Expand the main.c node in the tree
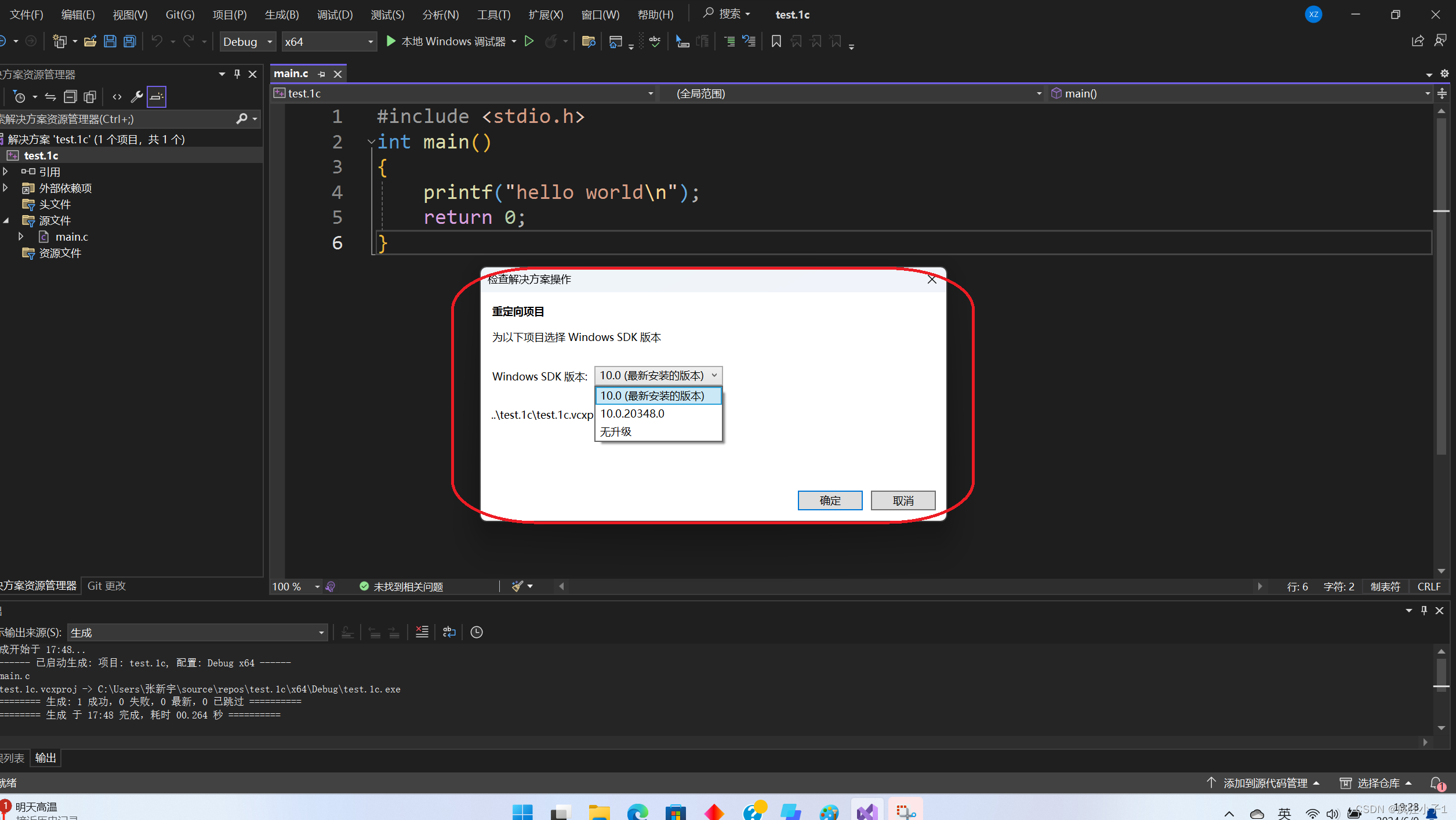Viewport: 1456px width, 820px height. tap(21, 237)
